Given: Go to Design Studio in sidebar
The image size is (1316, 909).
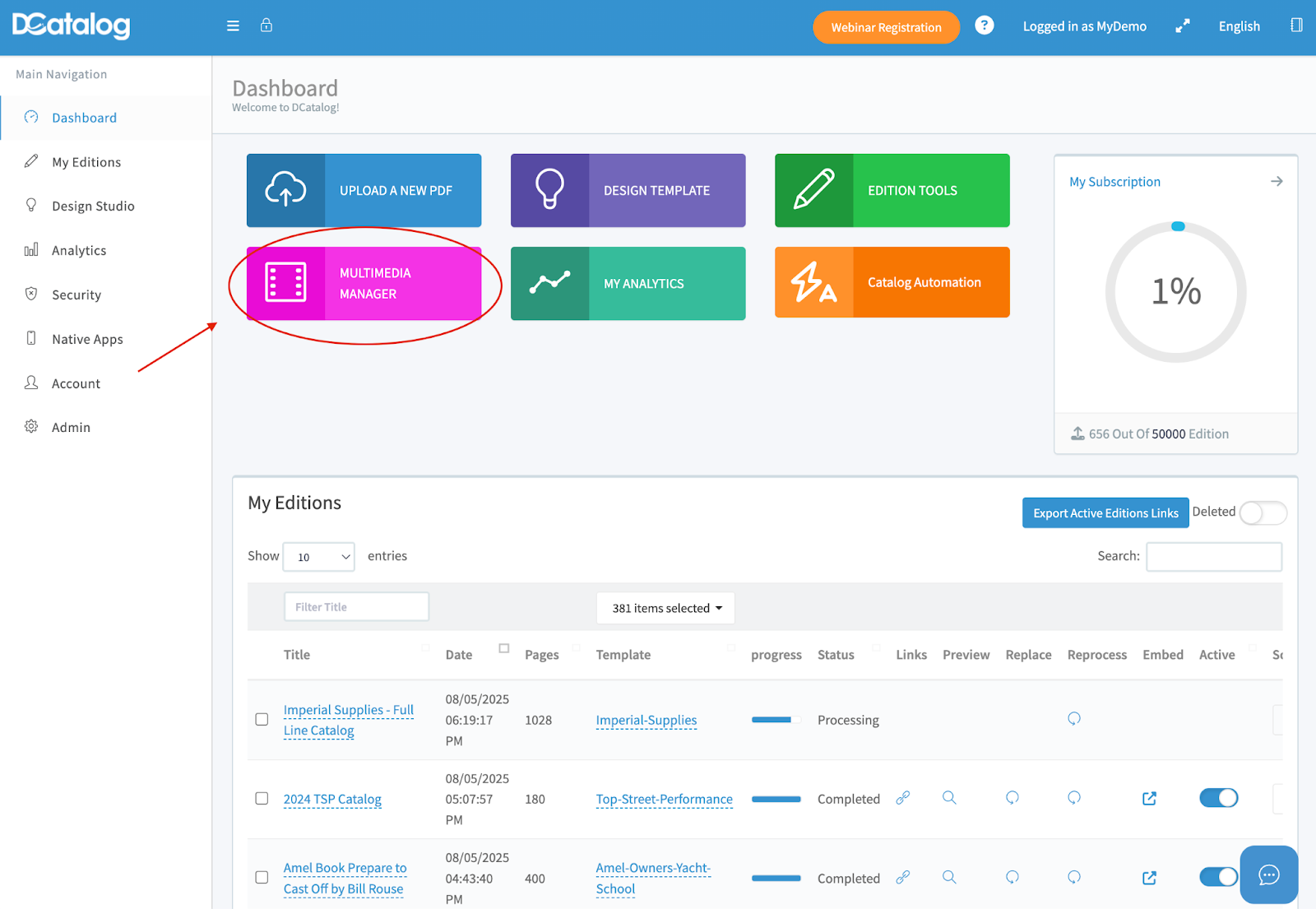Looking at the screenshot, I should pos(93,206).
